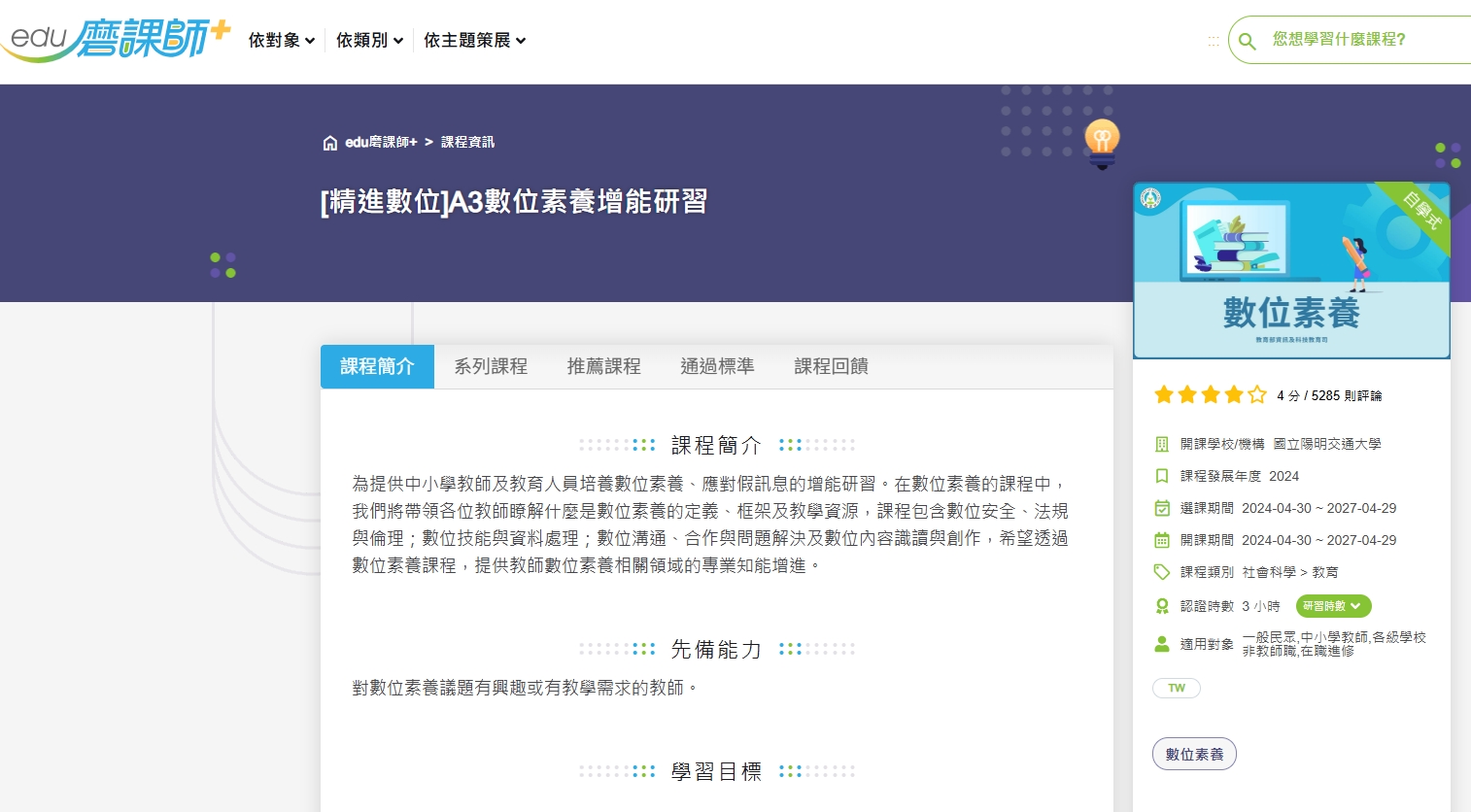Click the person icon beside 適用對象
The image size is (1471, 812).
tap(1161, 644)
